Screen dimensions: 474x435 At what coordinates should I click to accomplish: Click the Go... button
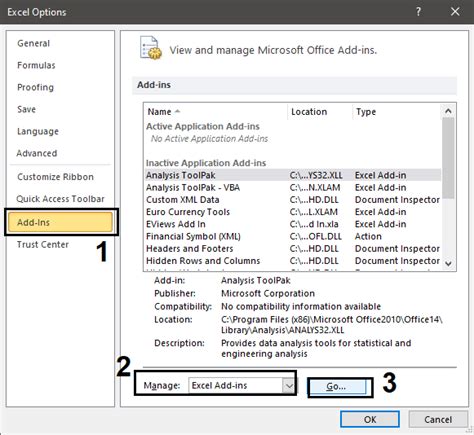pos(336,387)
